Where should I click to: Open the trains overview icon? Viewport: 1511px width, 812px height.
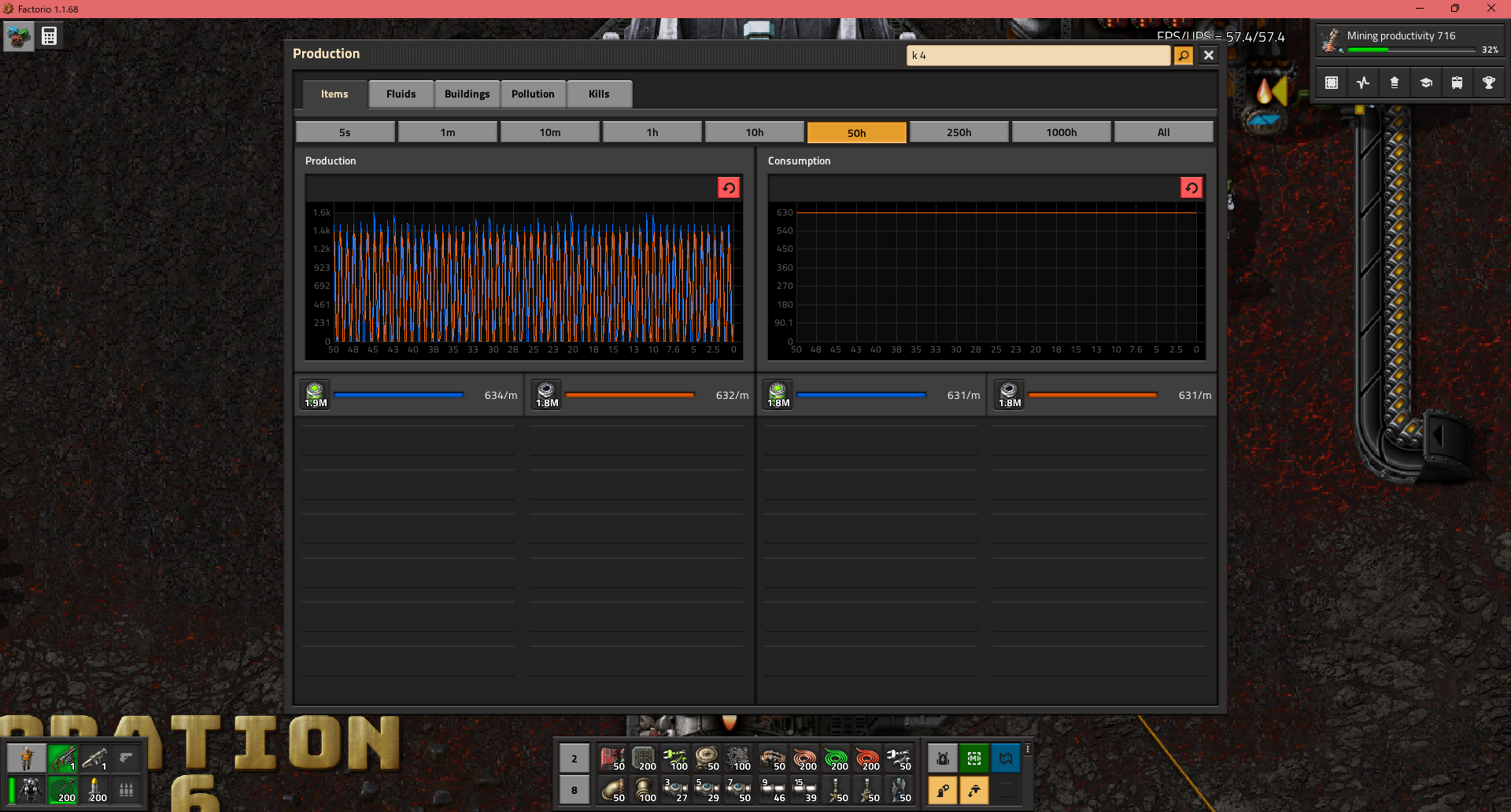1457,83
